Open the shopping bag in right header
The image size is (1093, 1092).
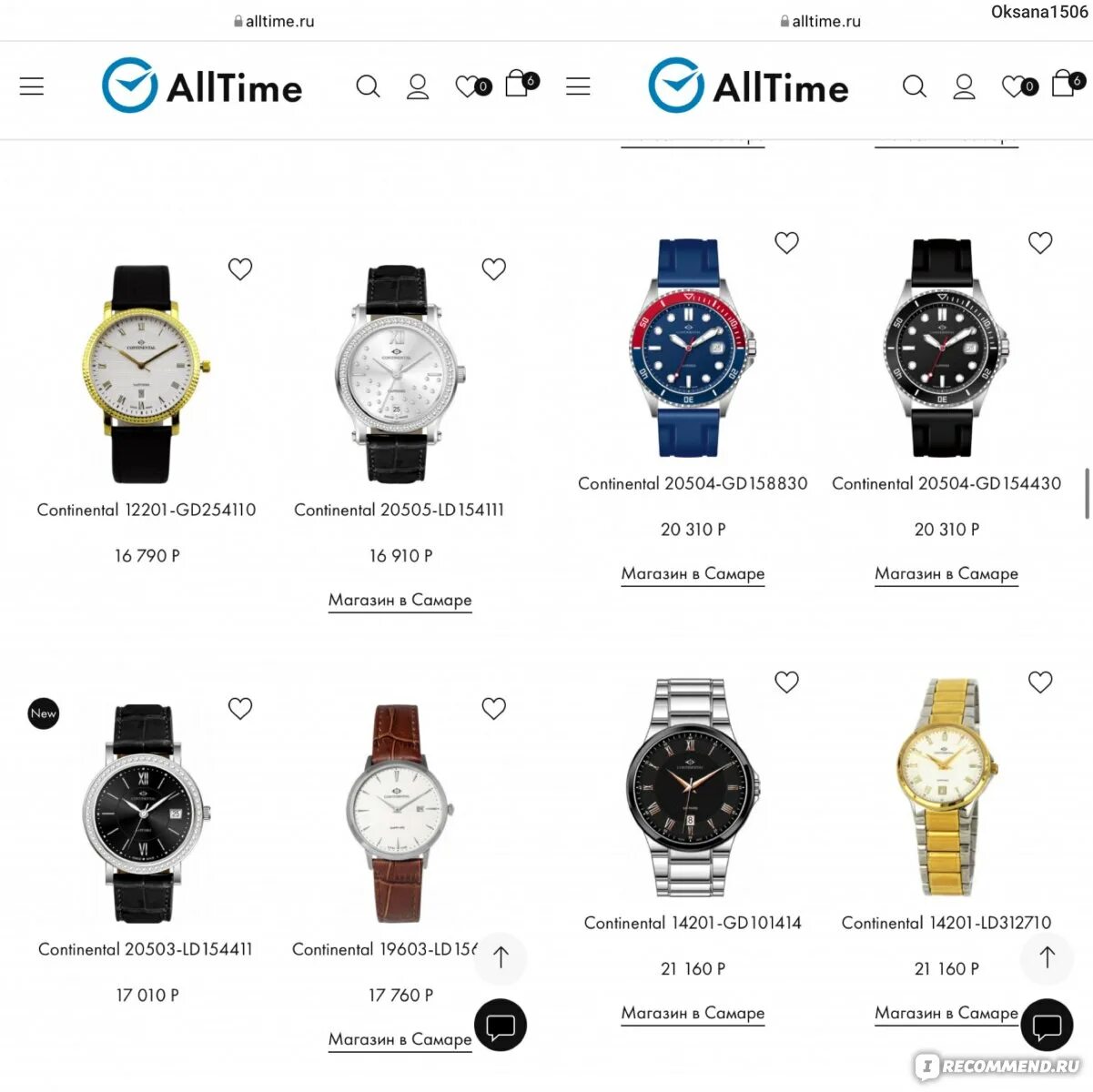[x=1067, y=83]
